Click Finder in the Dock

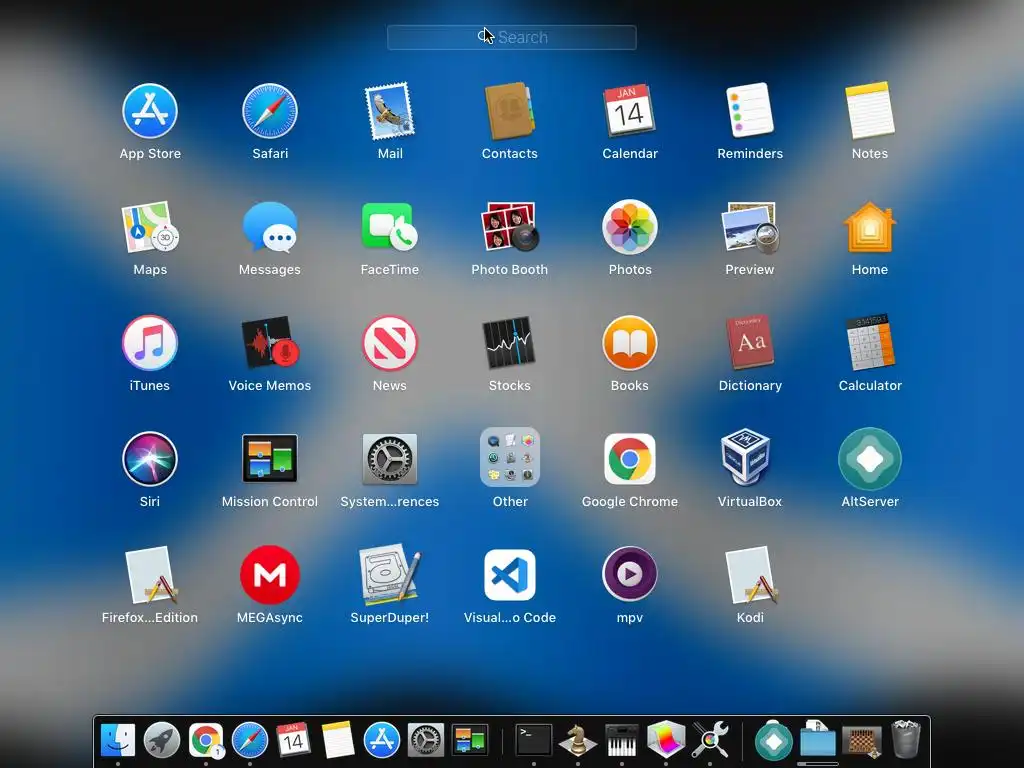pyautogui.click(x=118, y=740)
